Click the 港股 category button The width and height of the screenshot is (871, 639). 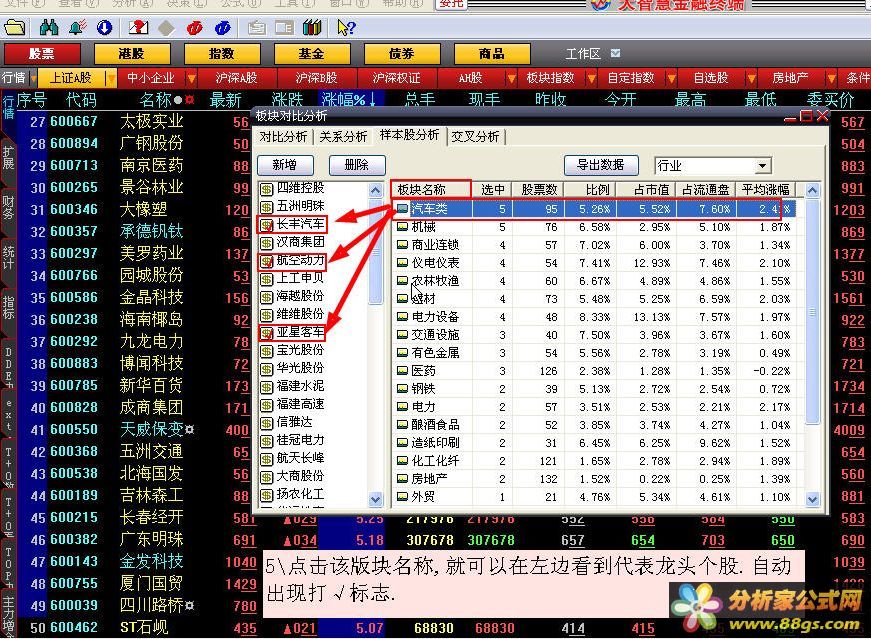click(132, 54)
